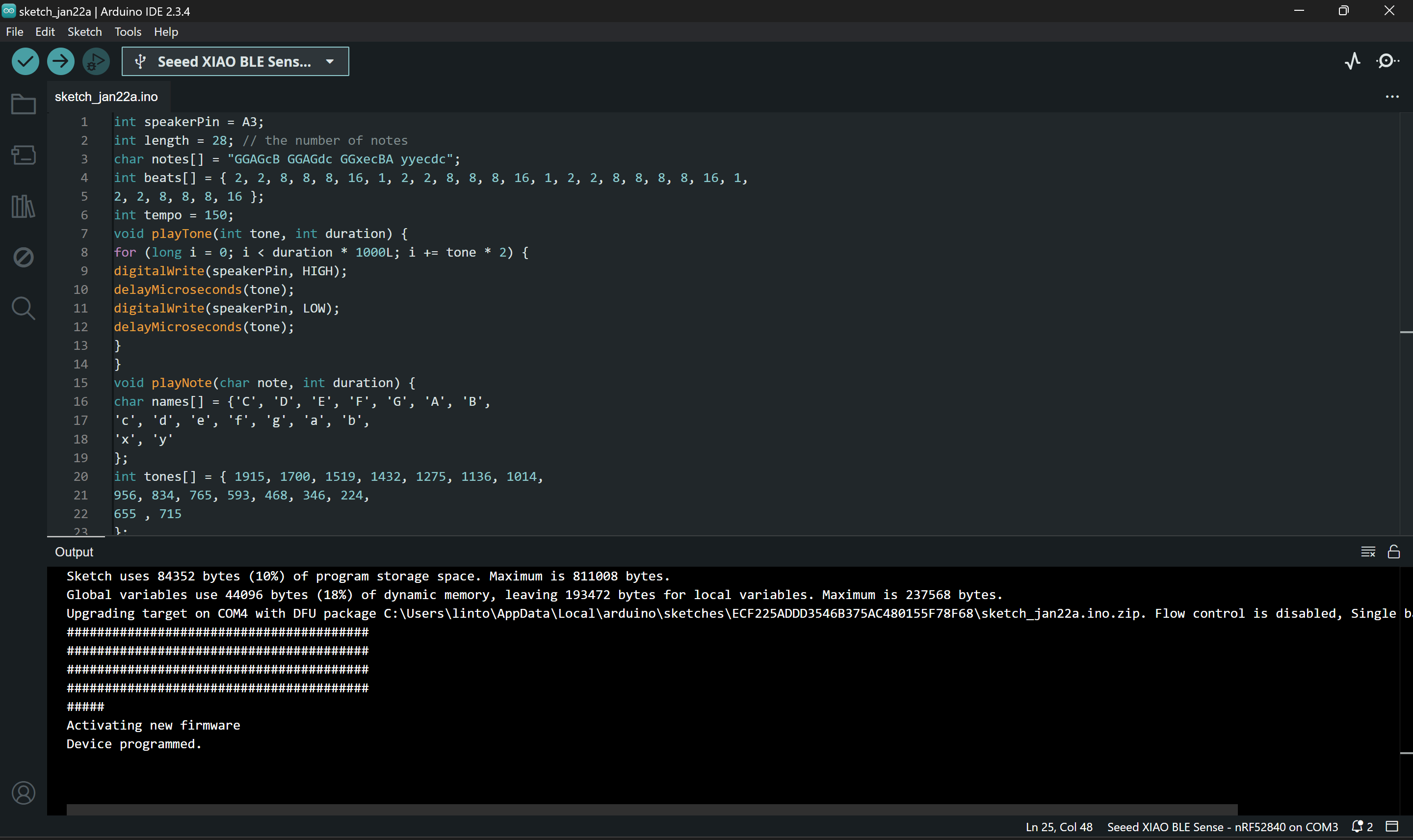Click the USB icon in board selector
Image resolution: width=1413 pixels, height=840 pixels.
pos(140,61)
